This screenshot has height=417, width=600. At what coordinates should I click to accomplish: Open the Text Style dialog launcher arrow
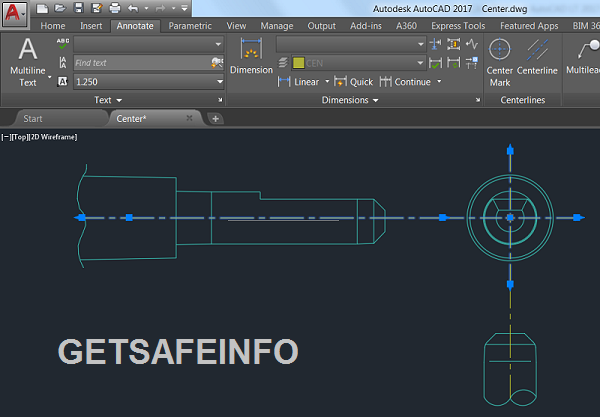[220, 100]
